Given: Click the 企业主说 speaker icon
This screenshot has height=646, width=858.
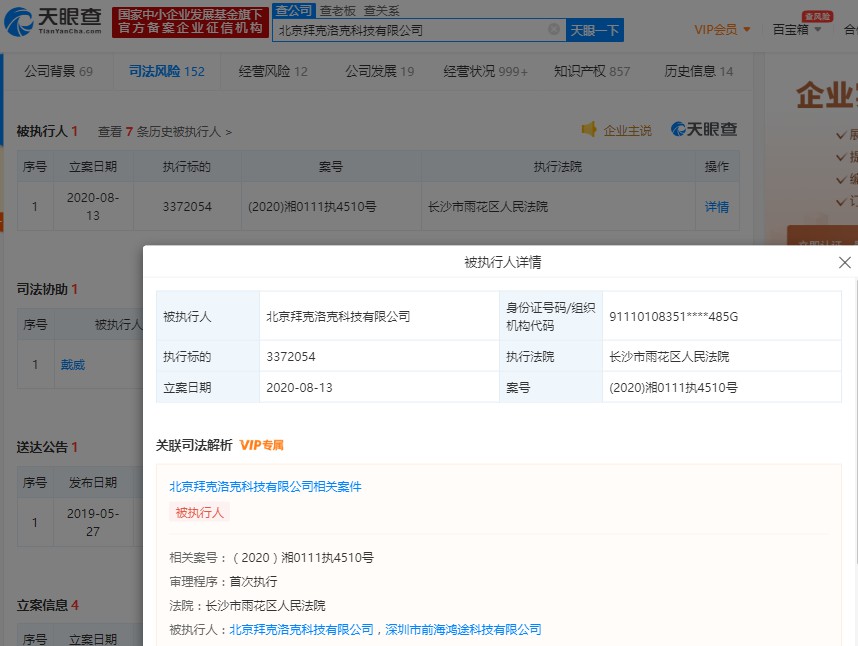Looking at the screenshot, I should pyautogui.click(x=589, y=130).
